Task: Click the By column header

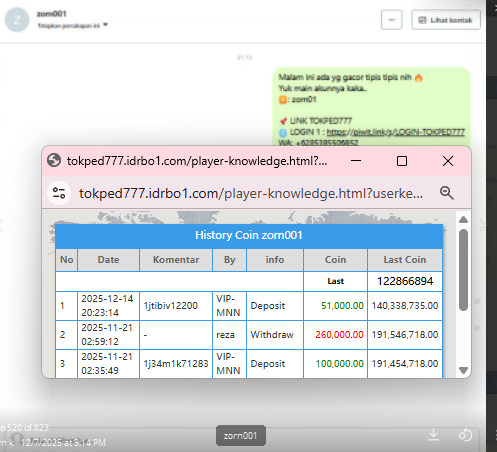Action: click(x=229, y=260)
